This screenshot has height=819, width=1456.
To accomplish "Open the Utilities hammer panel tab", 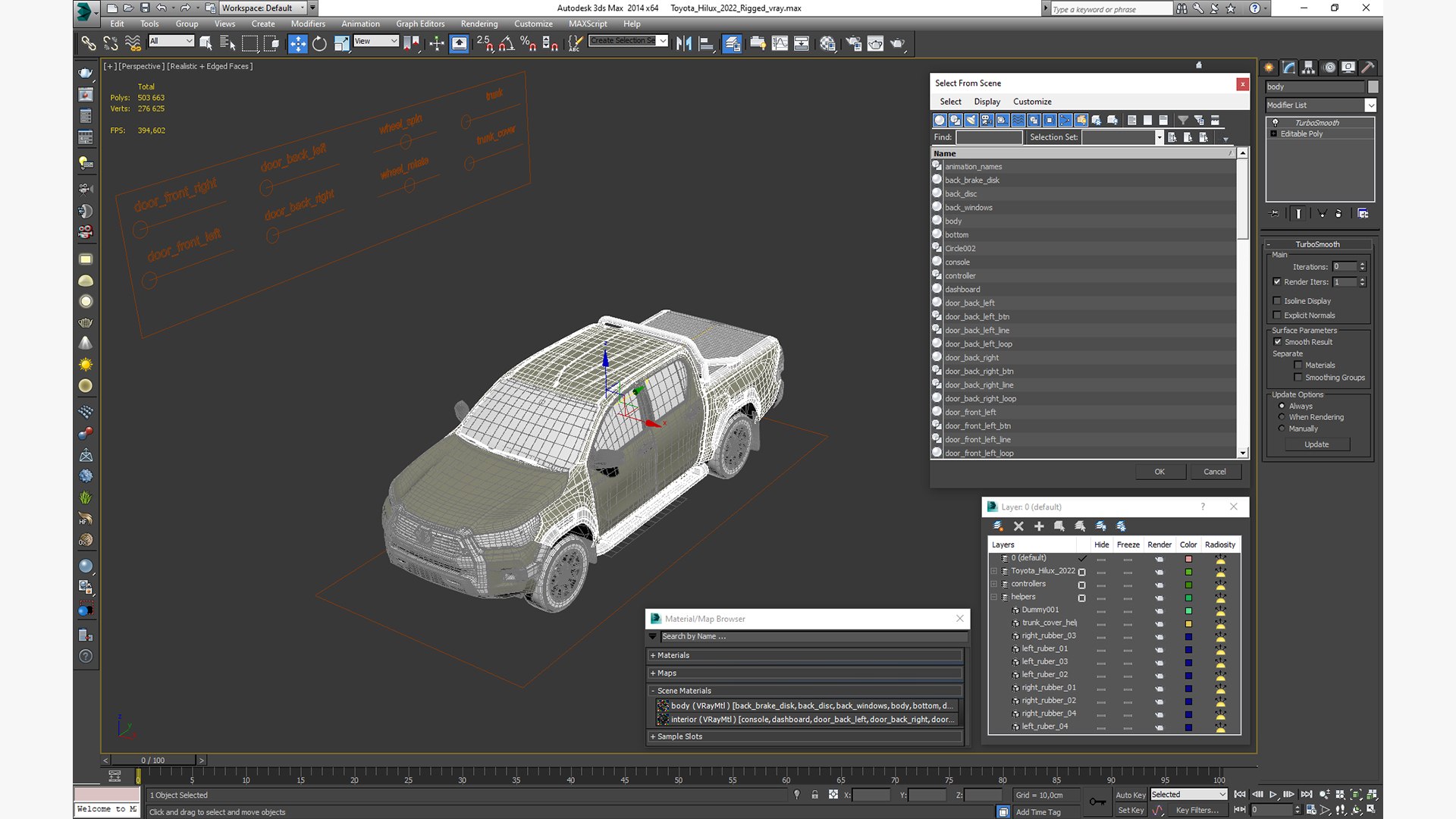I will [x=1368, y=67].
